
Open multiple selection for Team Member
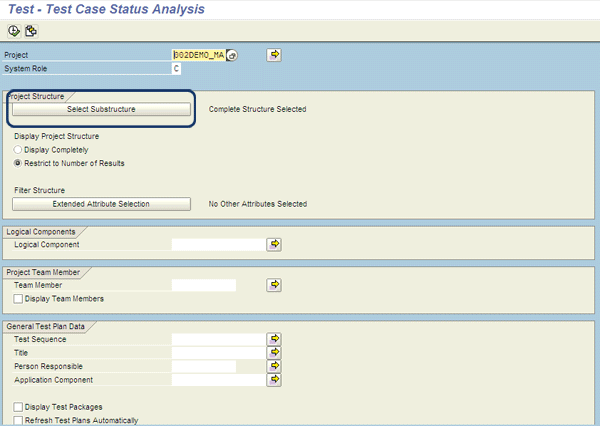pos(274,285)
